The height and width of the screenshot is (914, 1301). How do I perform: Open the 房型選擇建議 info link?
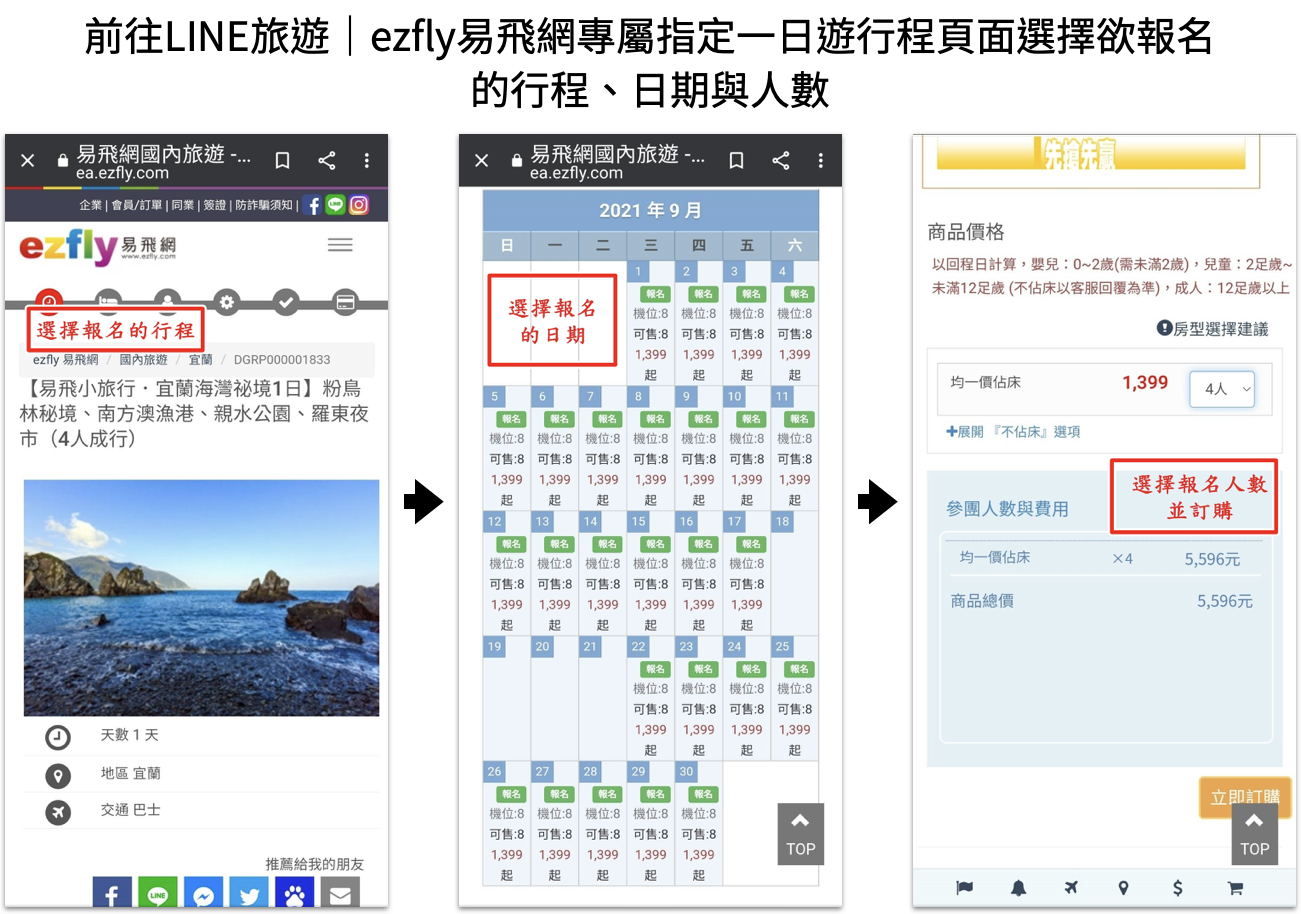pyautogui.click(x=1212, y=329)
